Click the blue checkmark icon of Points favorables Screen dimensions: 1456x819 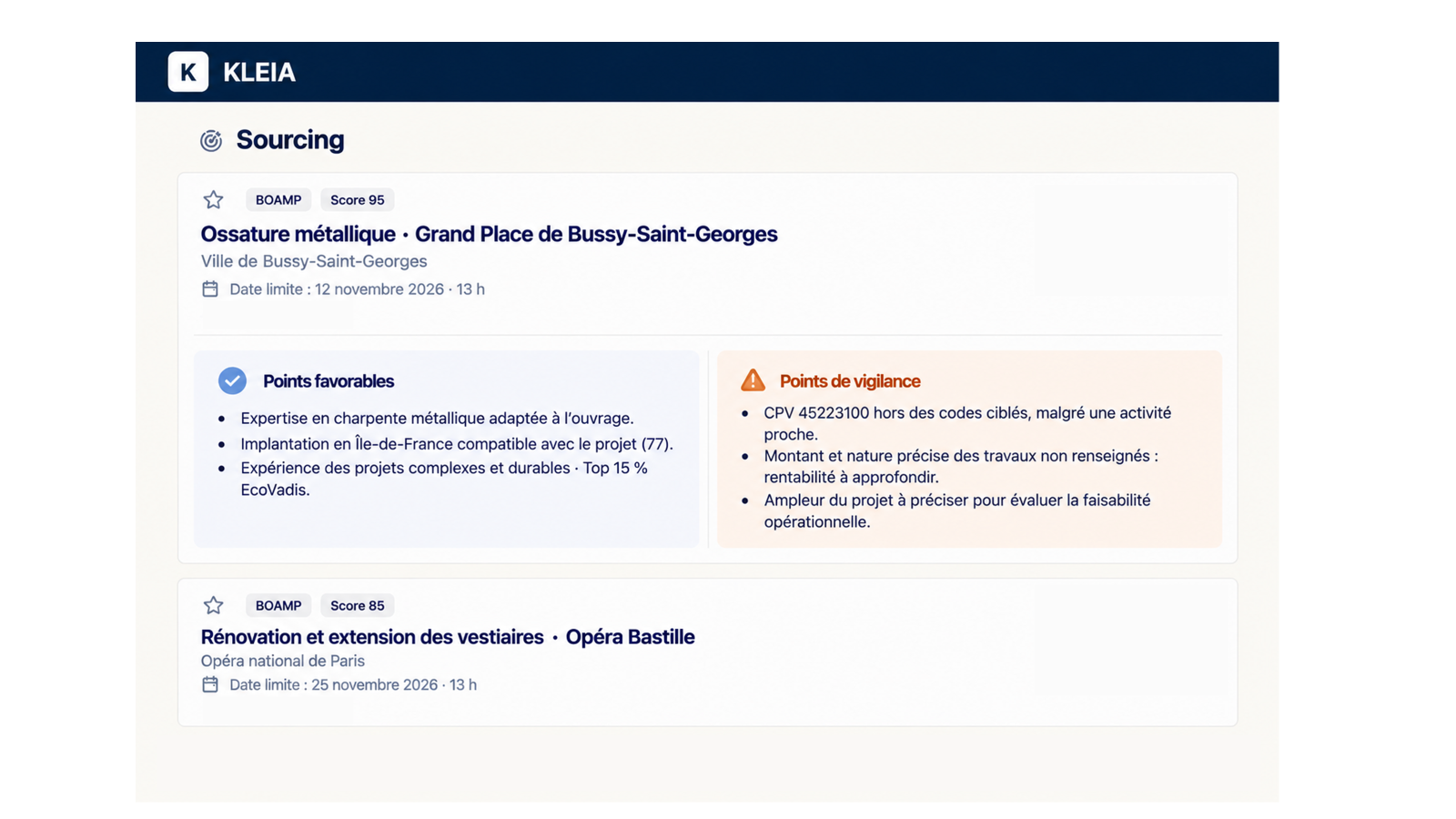pos(232,380)
